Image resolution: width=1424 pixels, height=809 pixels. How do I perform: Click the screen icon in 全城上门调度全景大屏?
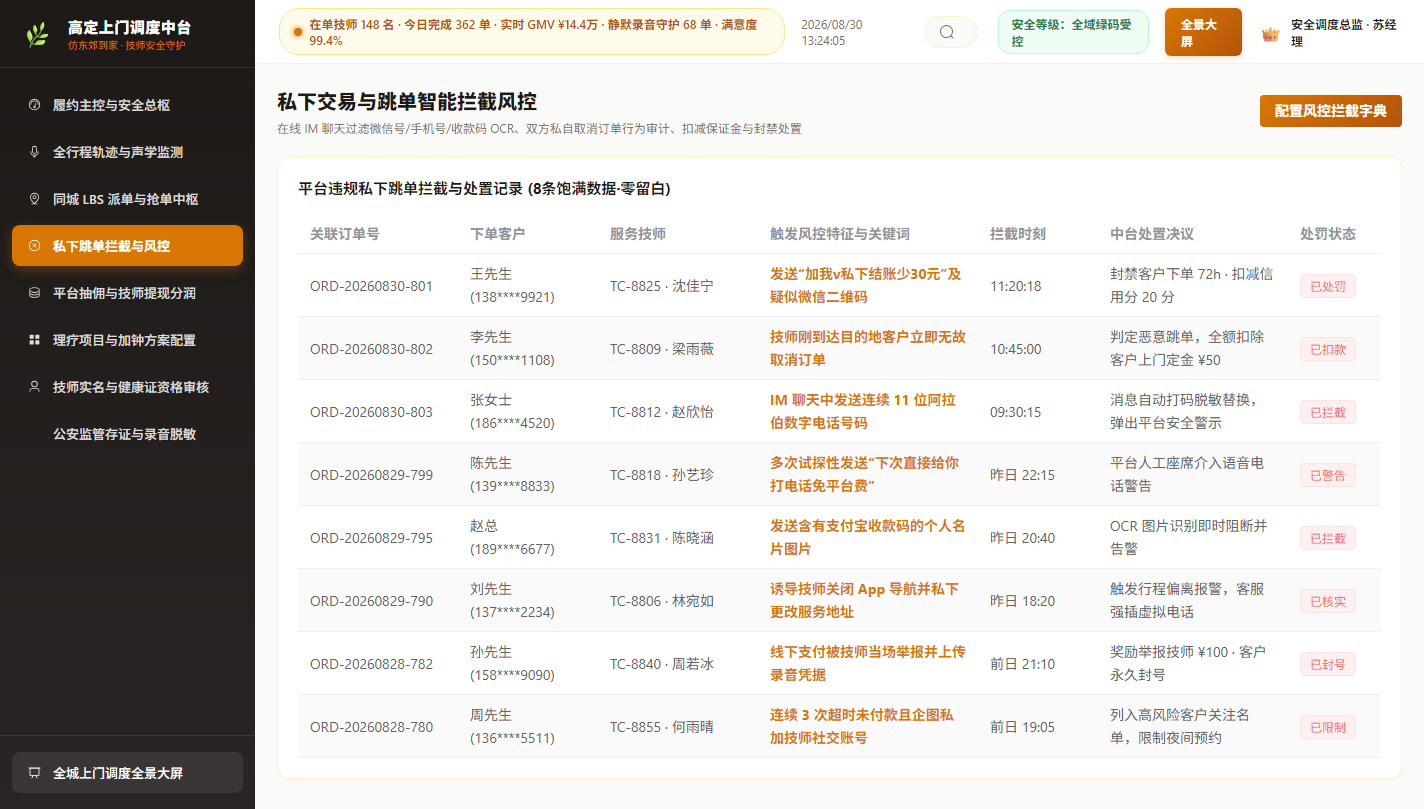pyautogui.click(x=34, y=773)
